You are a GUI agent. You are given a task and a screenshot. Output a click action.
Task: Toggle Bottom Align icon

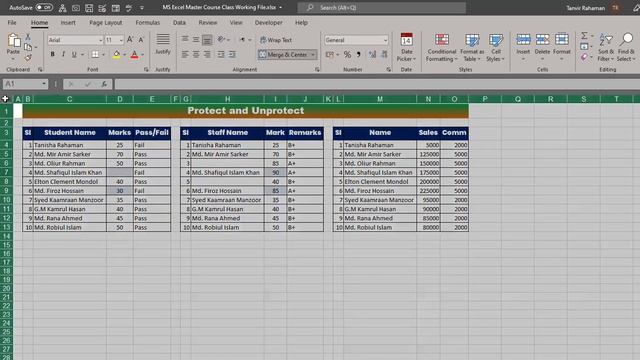[x=207, y=40]
